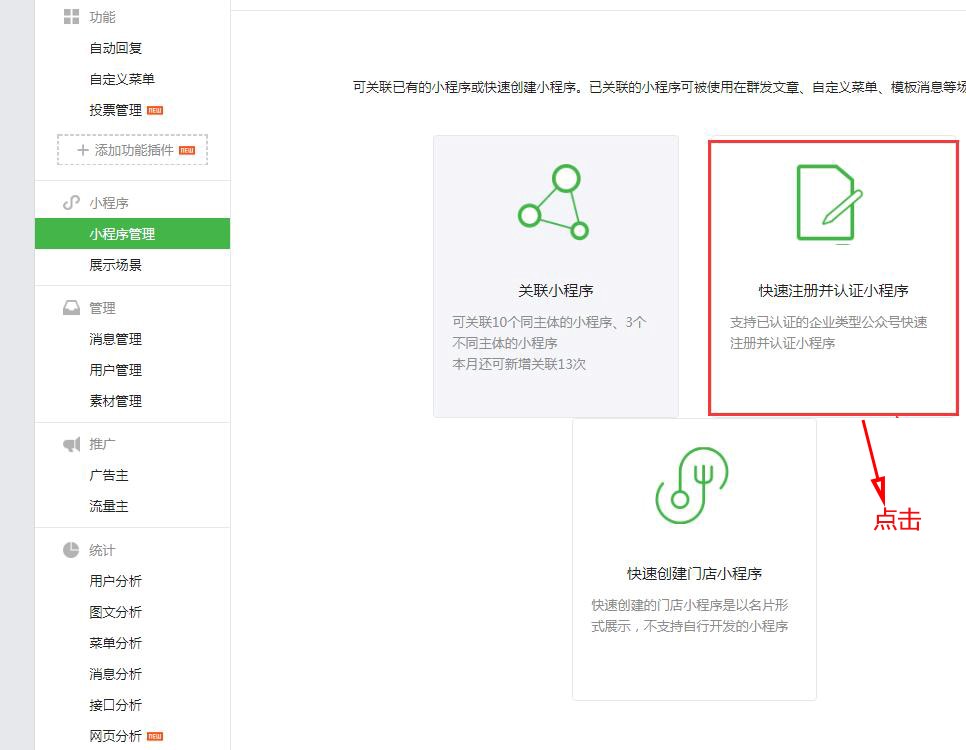Click the 统计 section header
Image resolution: width=966 pixels, height=750 pixels.
tap(102, 550)
